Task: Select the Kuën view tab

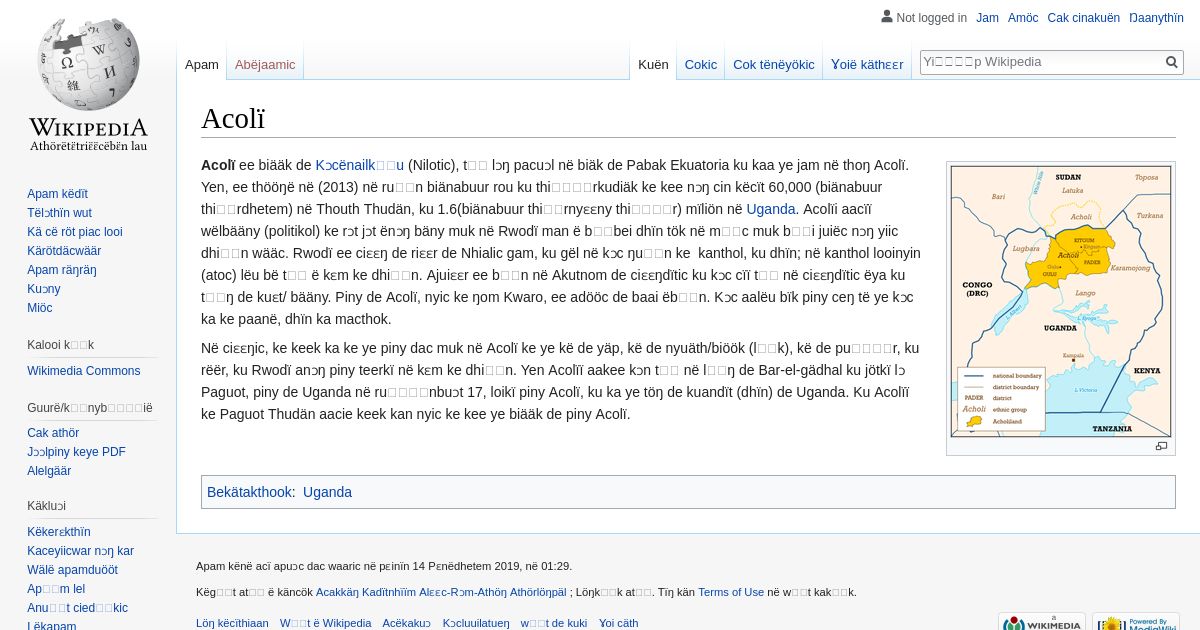Action: point(653,64)
